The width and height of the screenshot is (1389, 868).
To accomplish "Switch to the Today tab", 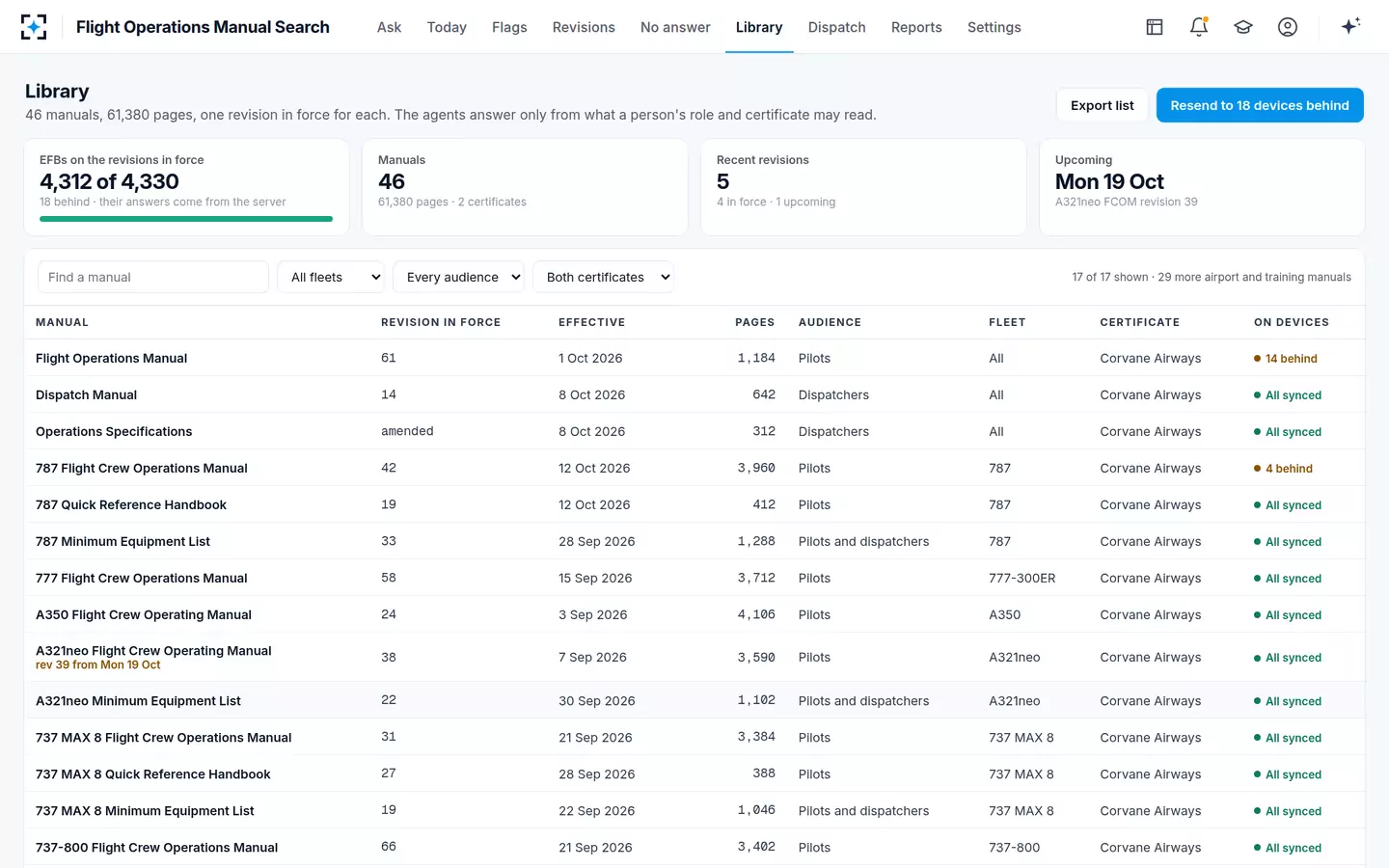I will pyautogui.click(x=447, y=27).
